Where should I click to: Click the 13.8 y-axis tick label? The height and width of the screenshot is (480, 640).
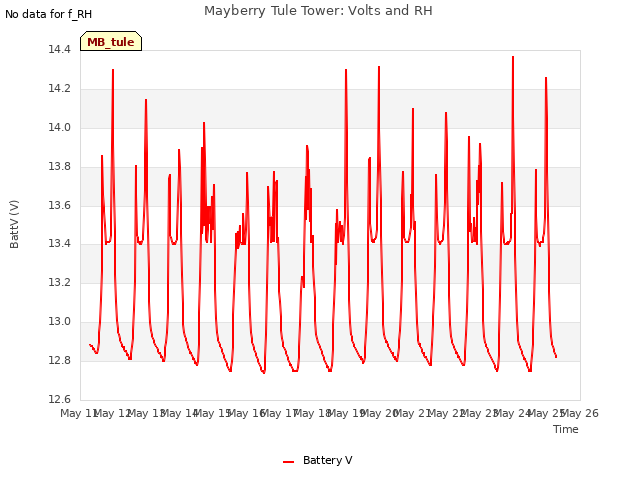tap(60, 166)
